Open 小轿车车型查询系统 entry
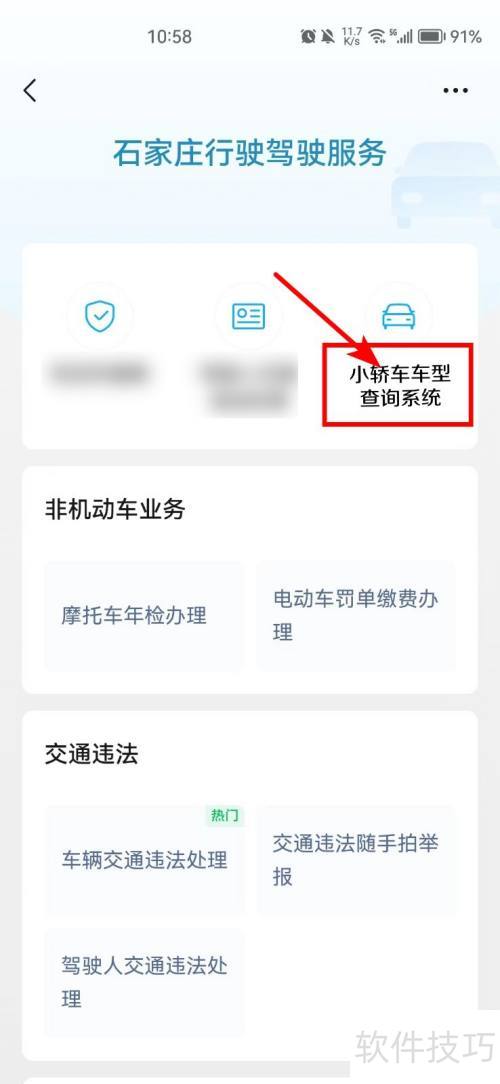The image size is (500, 1084). click(400, 386)
